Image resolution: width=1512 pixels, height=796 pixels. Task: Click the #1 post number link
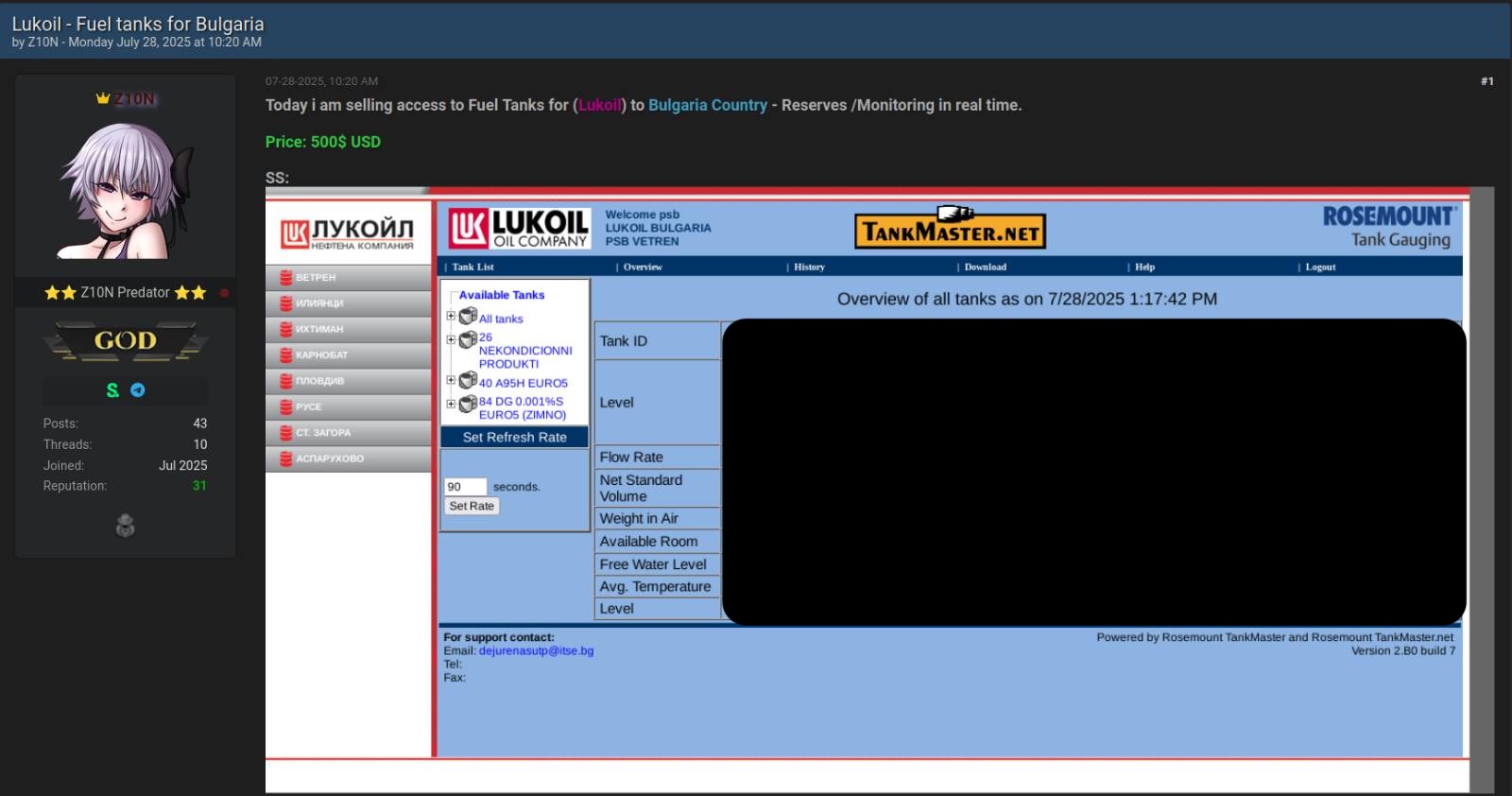pos(1486,81)
